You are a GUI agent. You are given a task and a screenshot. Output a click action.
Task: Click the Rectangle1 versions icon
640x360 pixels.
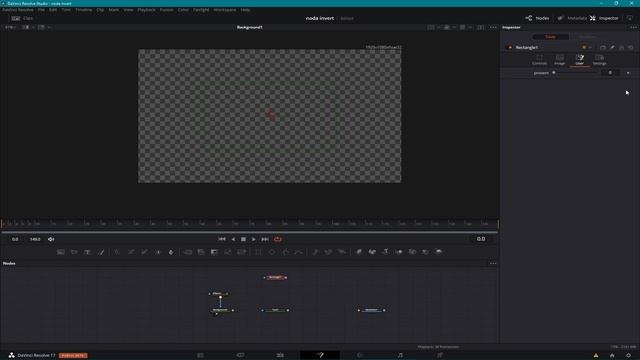tap(603, 47)
